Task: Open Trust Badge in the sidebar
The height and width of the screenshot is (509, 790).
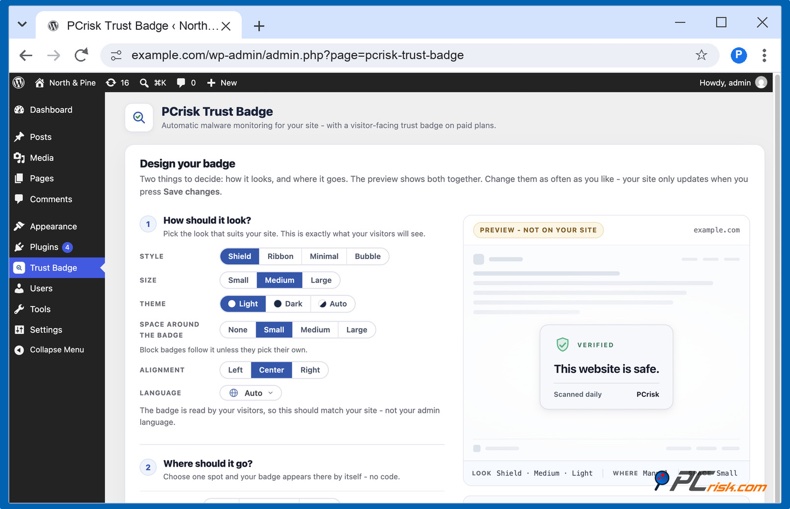Action: click(x=57, y=268)
